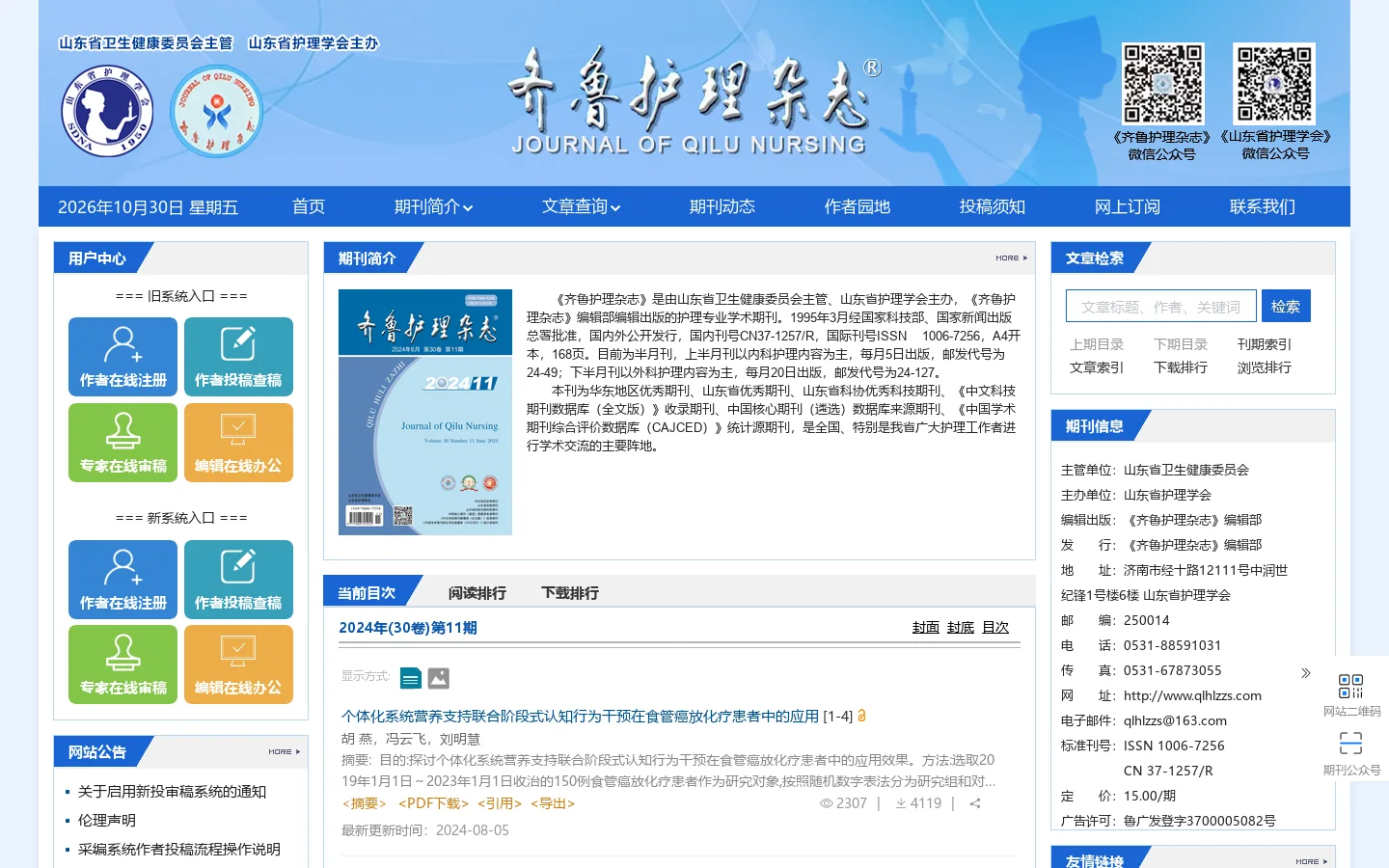Screen dimensions: 1389x868
Task: Open new system 作者在线注册 tile
Action: coord(123,580)
